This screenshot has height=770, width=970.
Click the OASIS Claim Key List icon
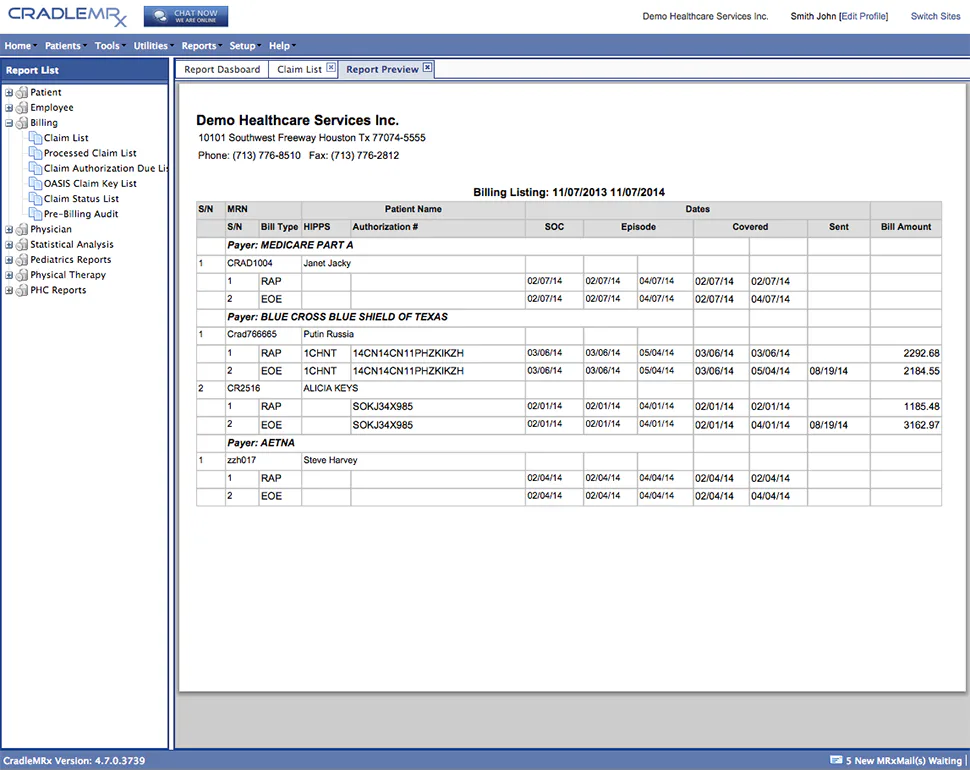36,184
